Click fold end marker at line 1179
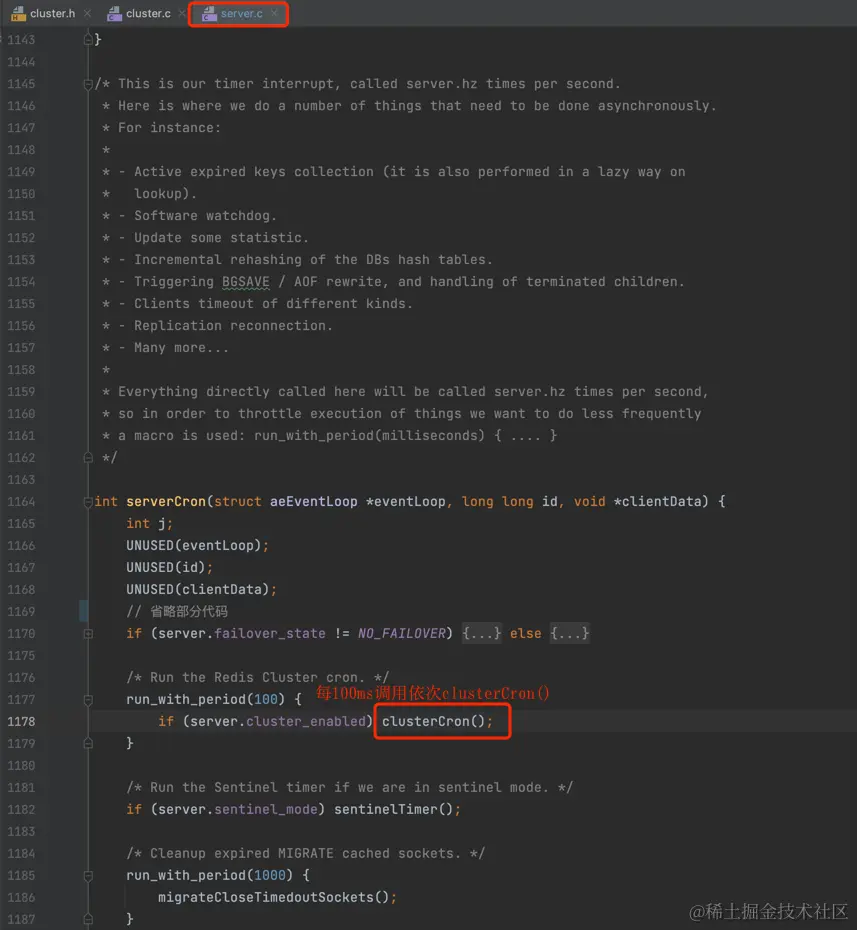857x930 pixels. coord(88,743)
